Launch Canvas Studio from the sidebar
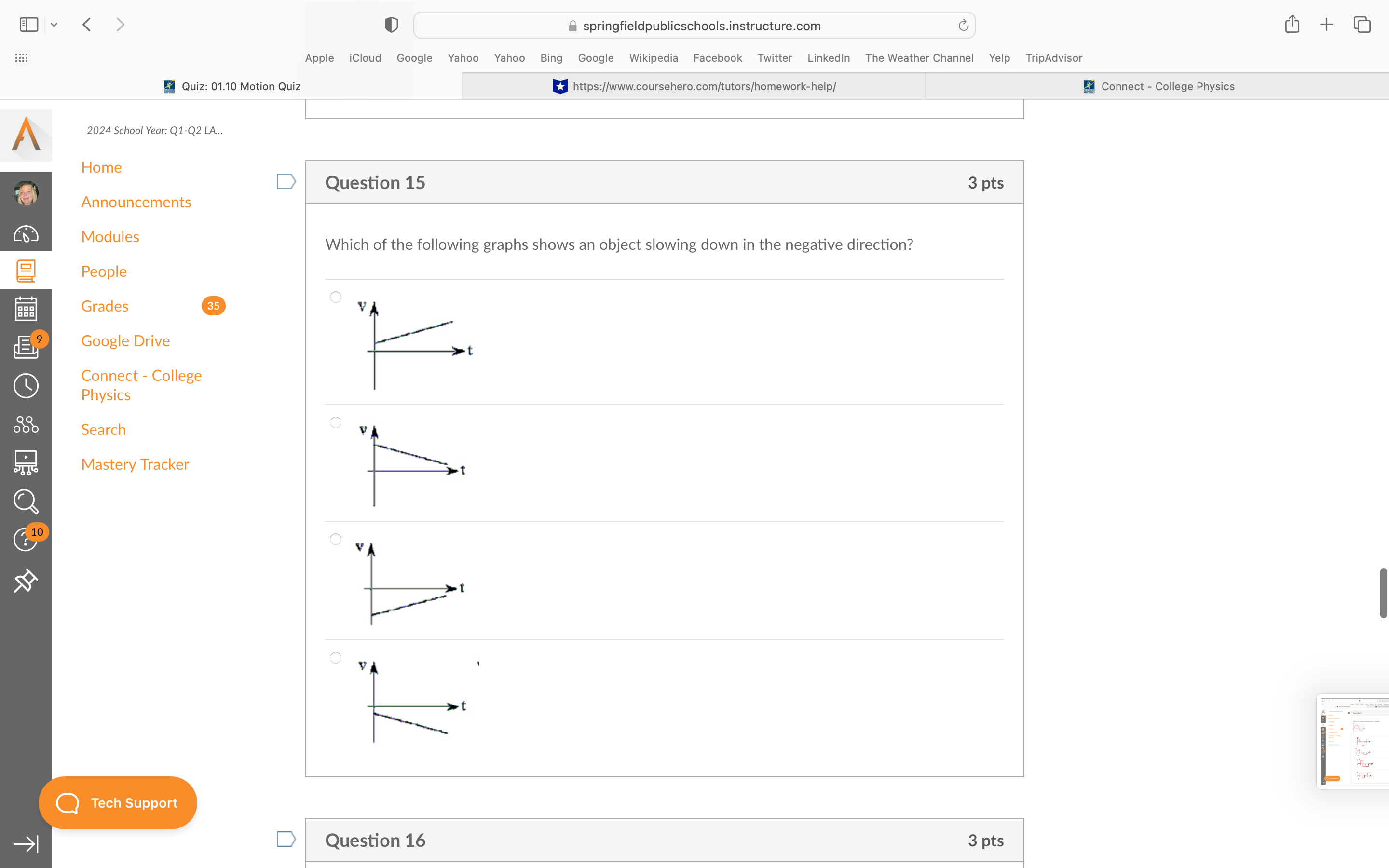The width and height of the screenshot is (1389, 868). click(x=26, y=463)
